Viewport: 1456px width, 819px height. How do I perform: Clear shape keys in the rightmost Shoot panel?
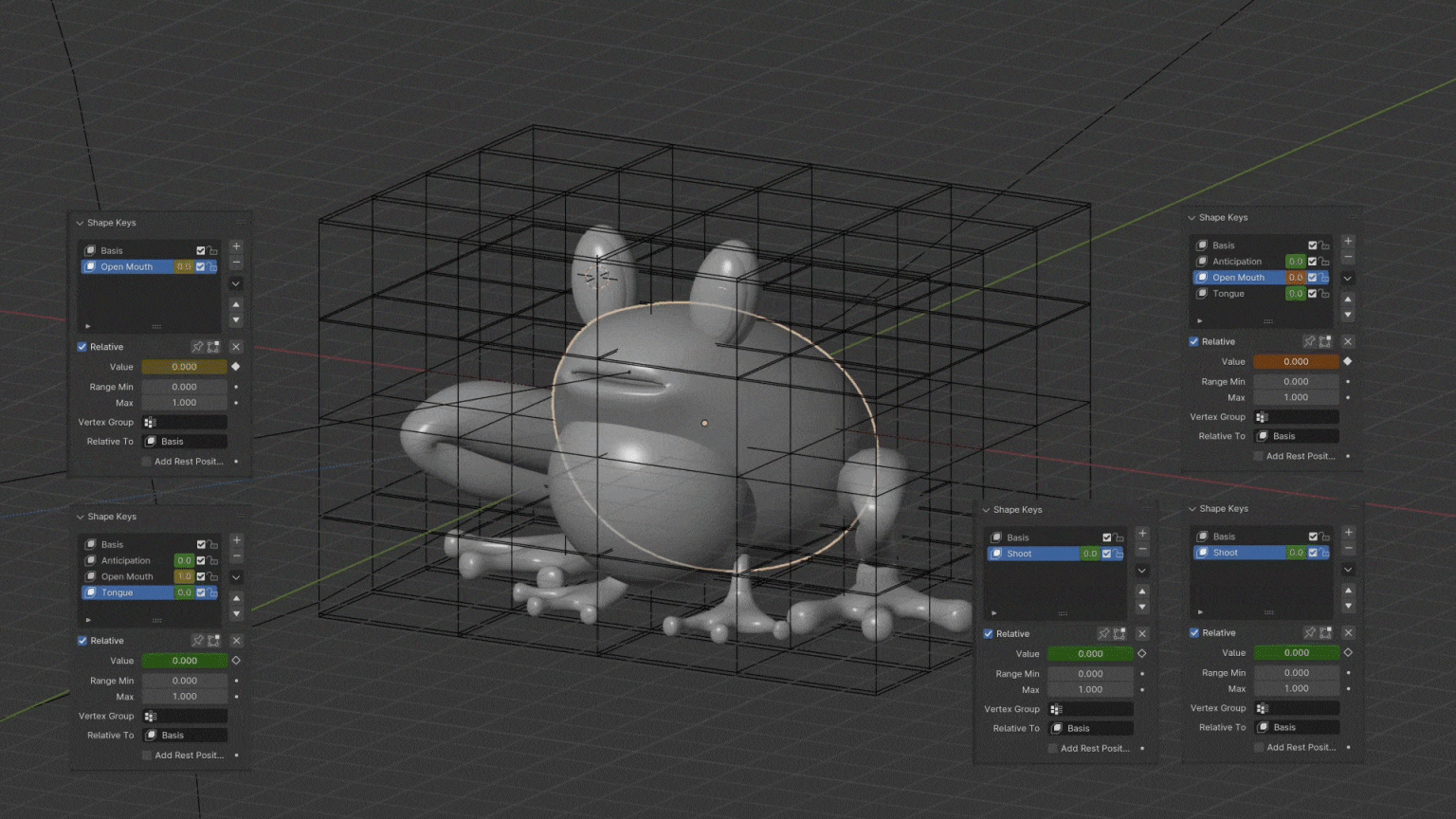coord(1348,632)
